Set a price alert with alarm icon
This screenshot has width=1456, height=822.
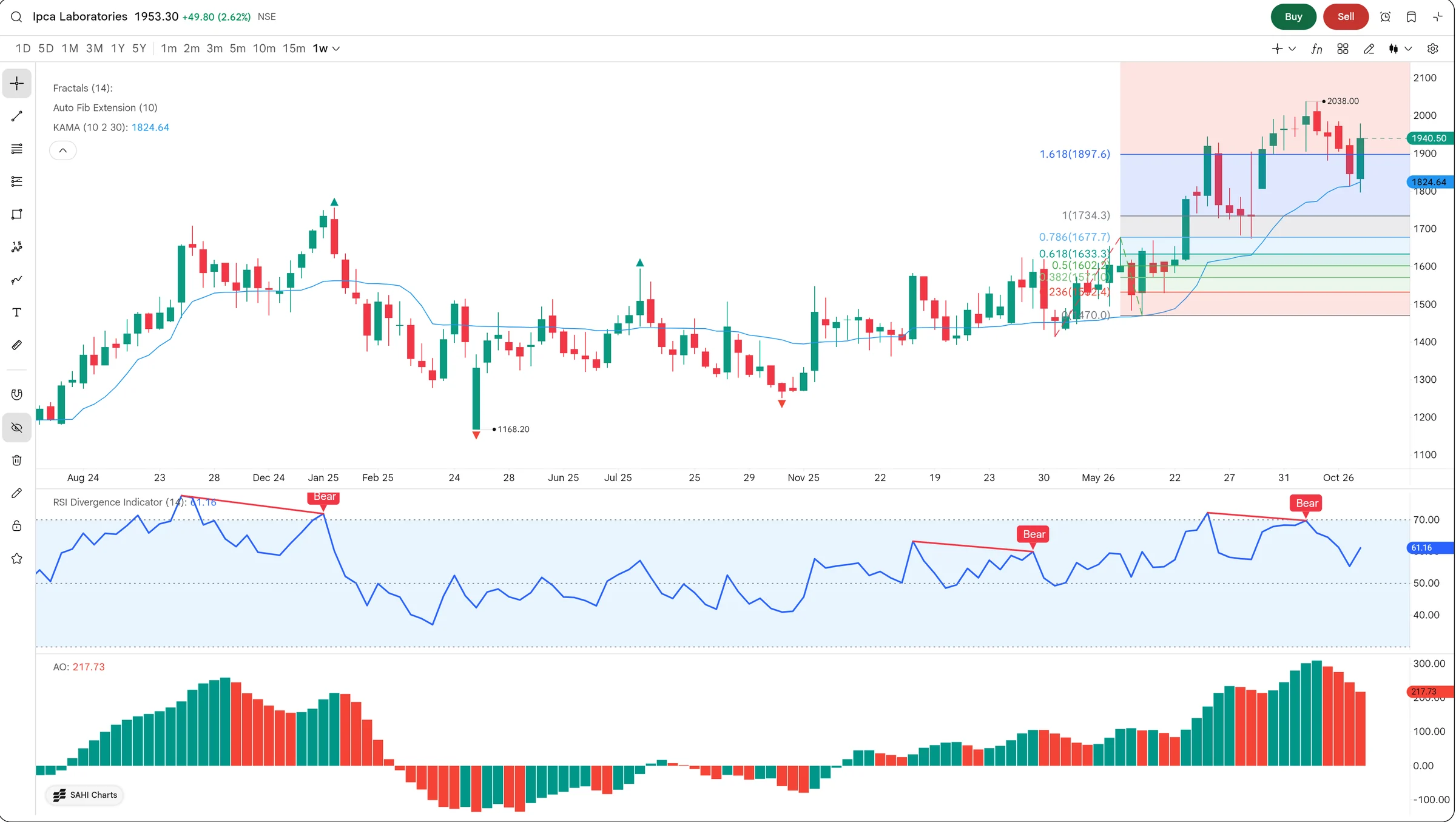(x=1386, y=17)
